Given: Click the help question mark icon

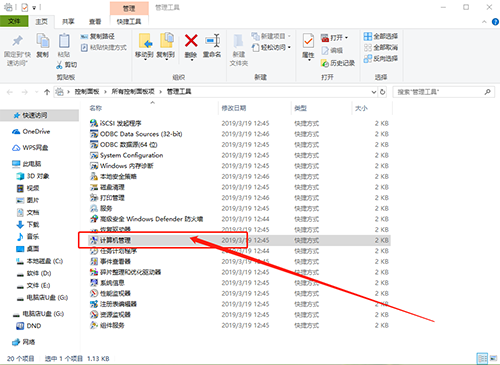Looking at the screenshot, I should (495, 22).
